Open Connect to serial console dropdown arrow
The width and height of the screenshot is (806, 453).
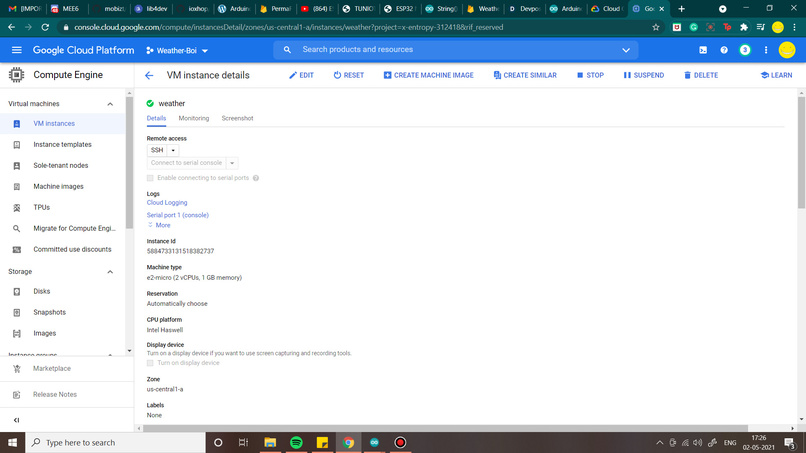[x=232, y=163]
